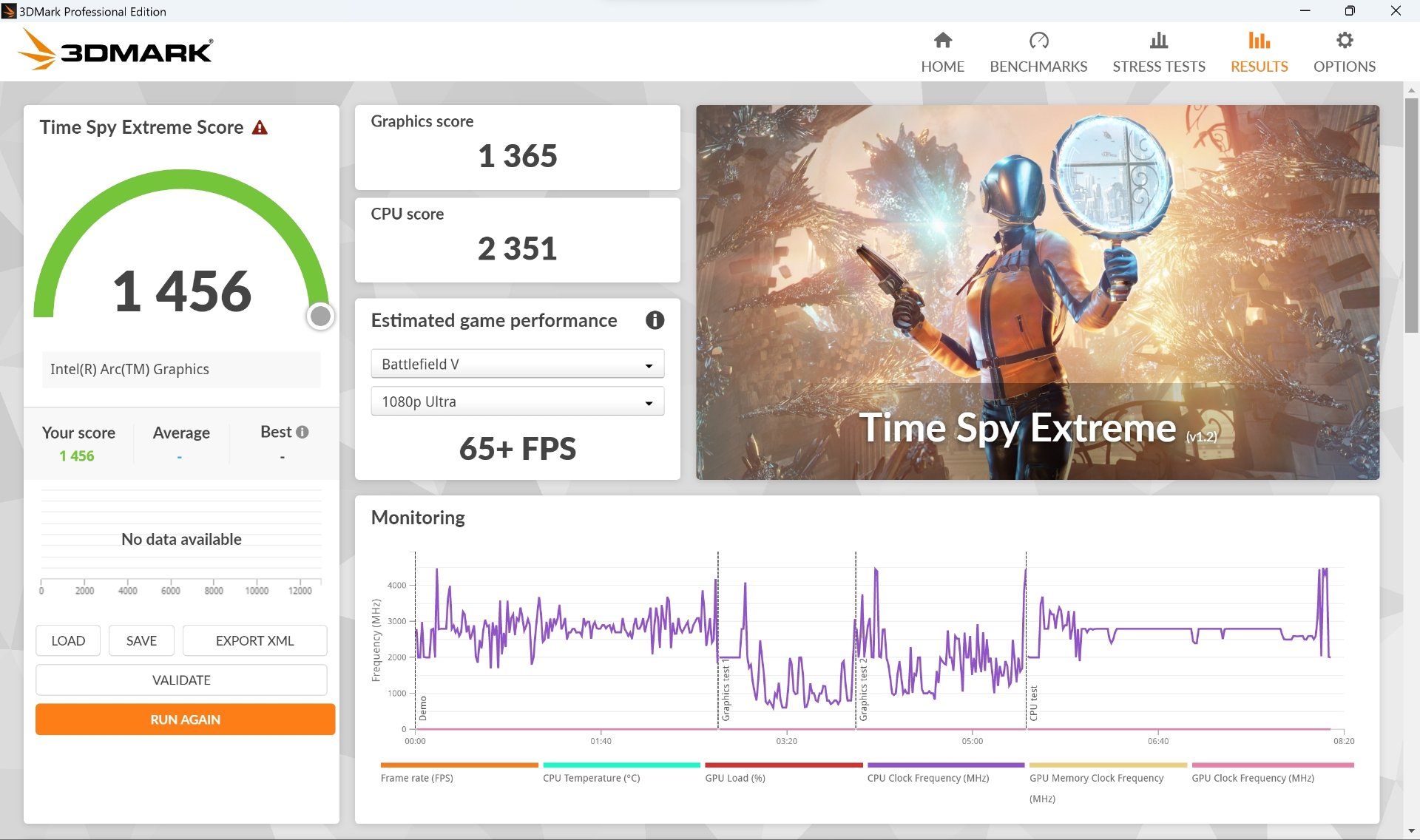Minimize the 3DMark window
The image size is (1420, 840).
coord(1305,10)
